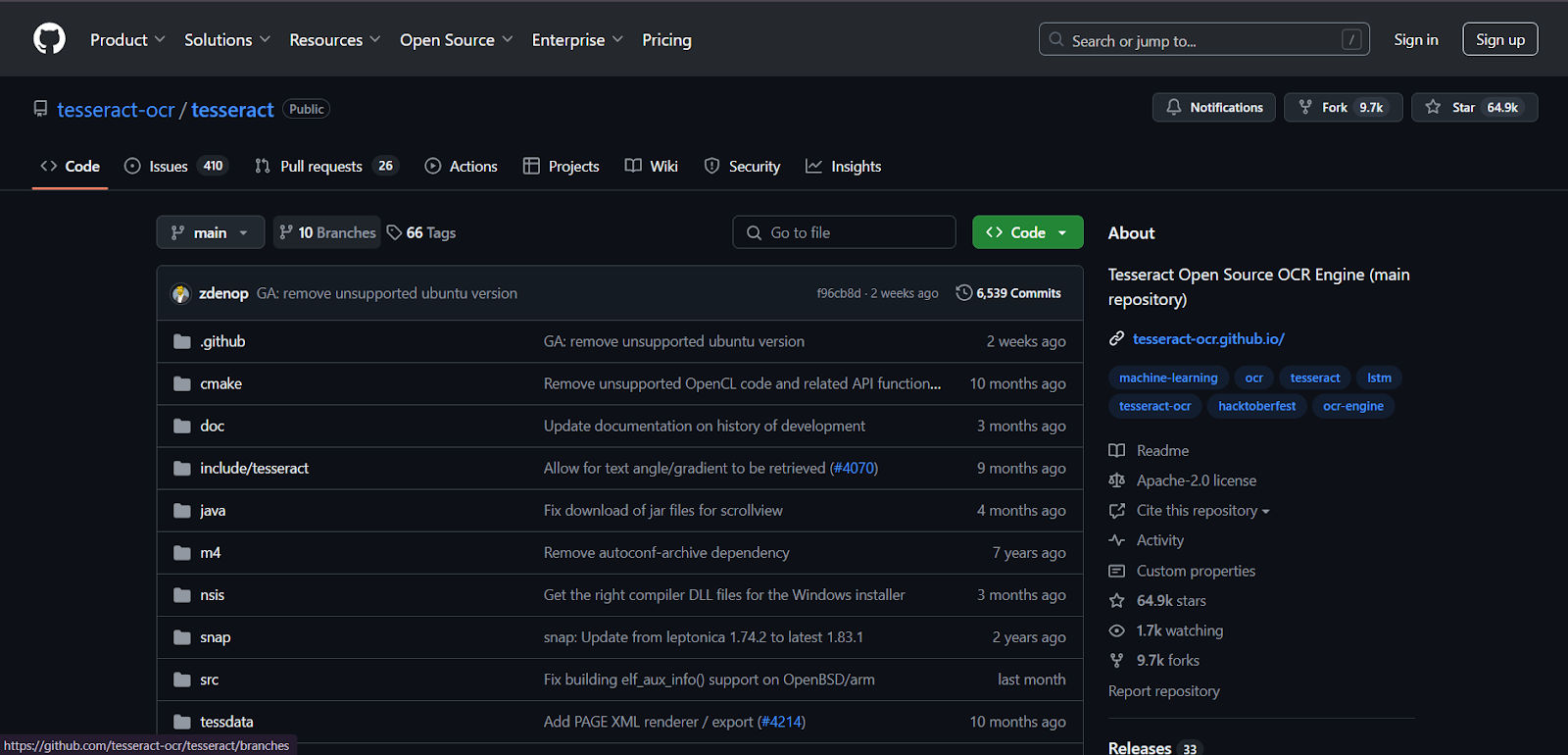The width and height of the screenshot is (1568, 755).
Task: Go to the Projects tab
Action: click(562, 167)
